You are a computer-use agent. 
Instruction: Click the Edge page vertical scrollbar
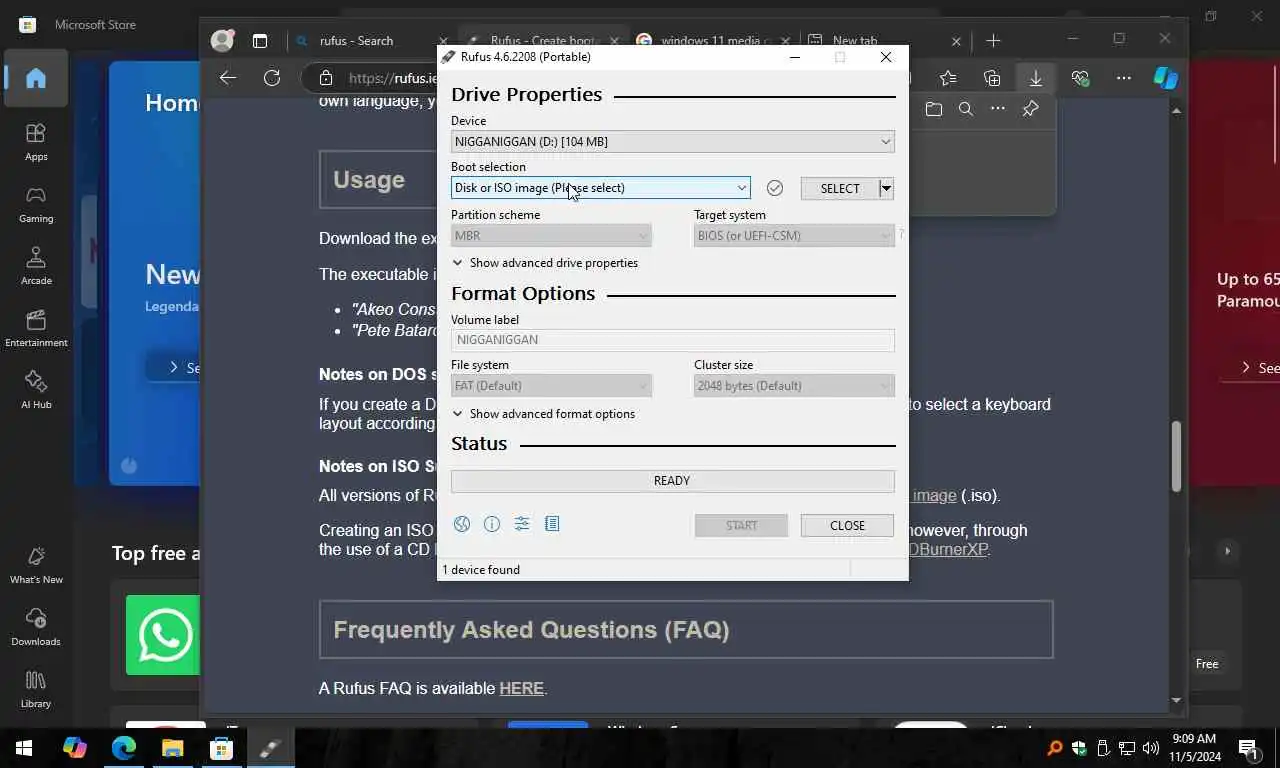(1176, 457)
